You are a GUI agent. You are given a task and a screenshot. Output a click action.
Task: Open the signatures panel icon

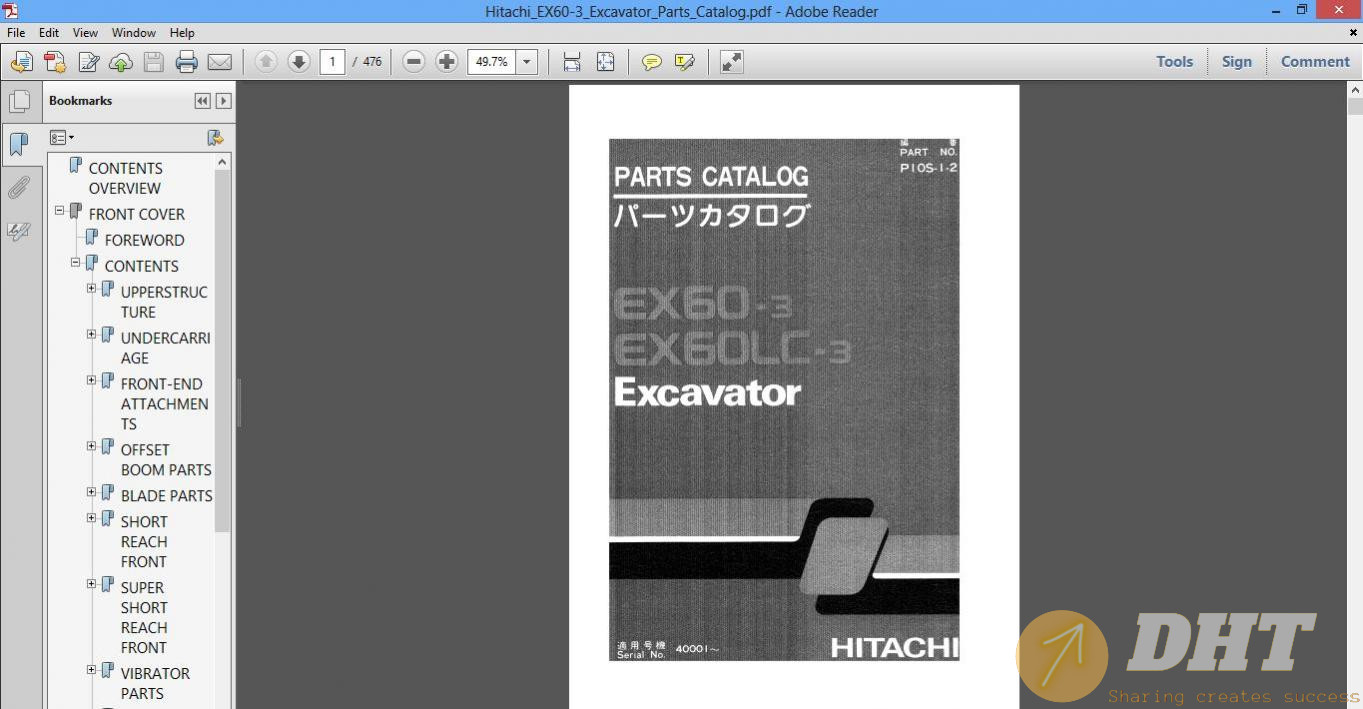(x=18, y=232)
